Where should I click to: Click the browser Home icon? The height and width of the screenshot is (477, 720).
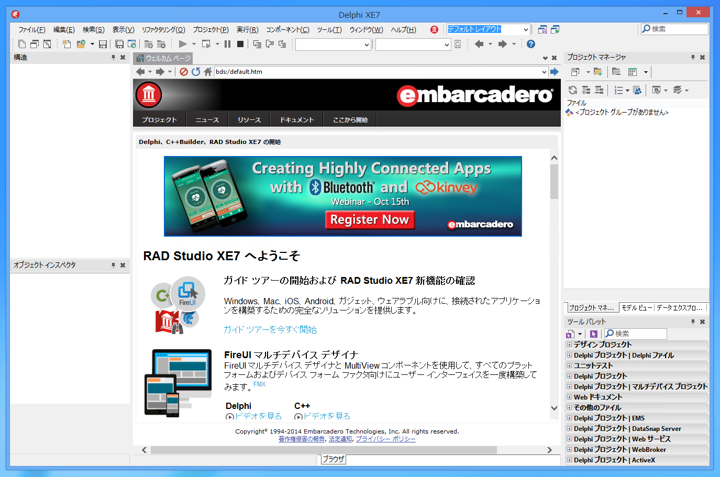click(208, 72)
